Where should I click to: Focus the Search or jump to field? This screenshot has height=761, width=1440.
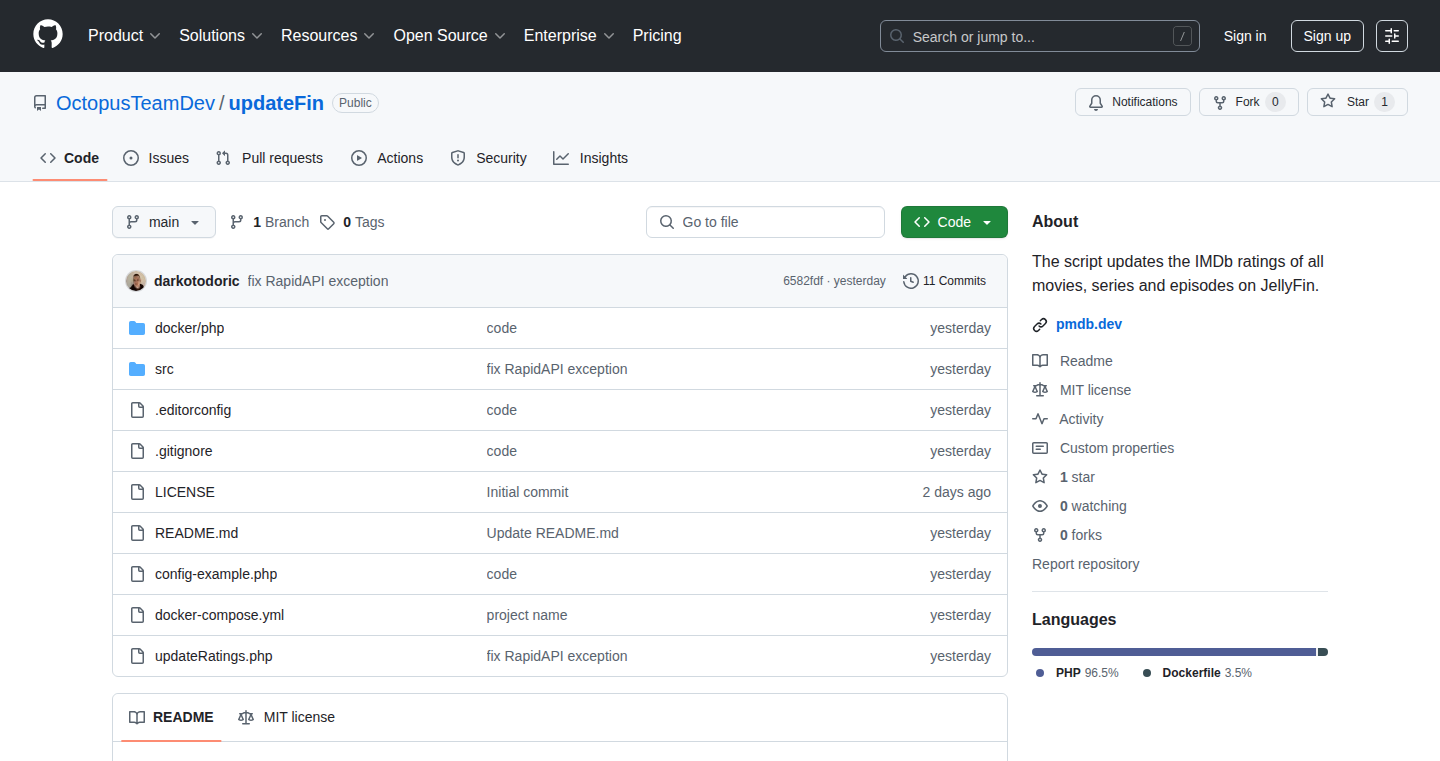(x=1040, y=36)
